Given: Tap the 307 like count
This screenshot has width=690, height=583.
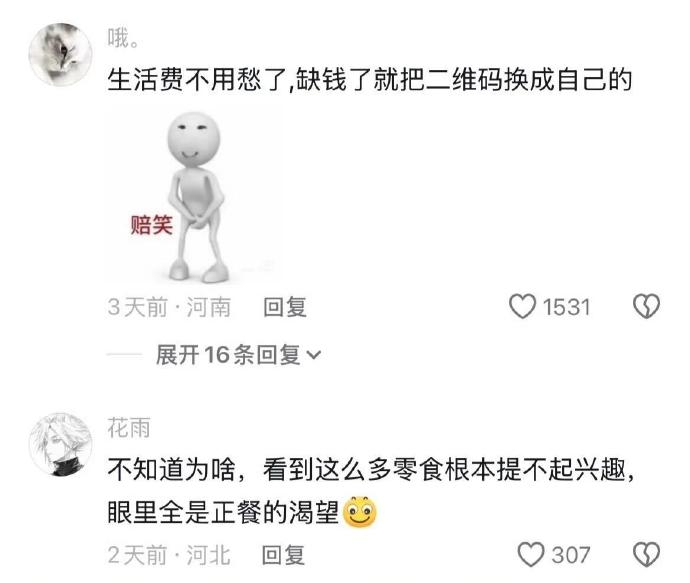Looking at the screenshot, I should click(571, 555).
